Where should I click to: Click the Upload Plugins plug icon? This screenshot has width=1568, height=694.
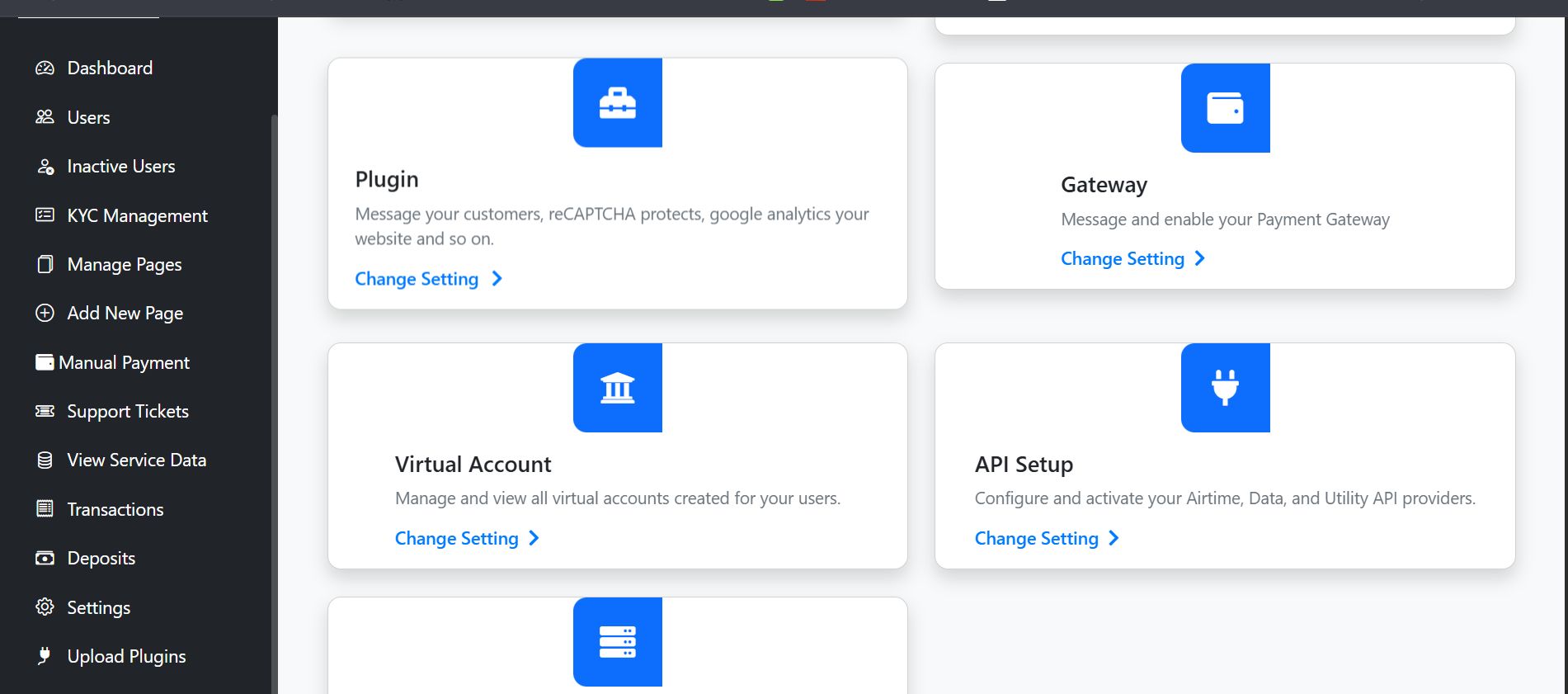pyautogui.click(x=45, y=656)
